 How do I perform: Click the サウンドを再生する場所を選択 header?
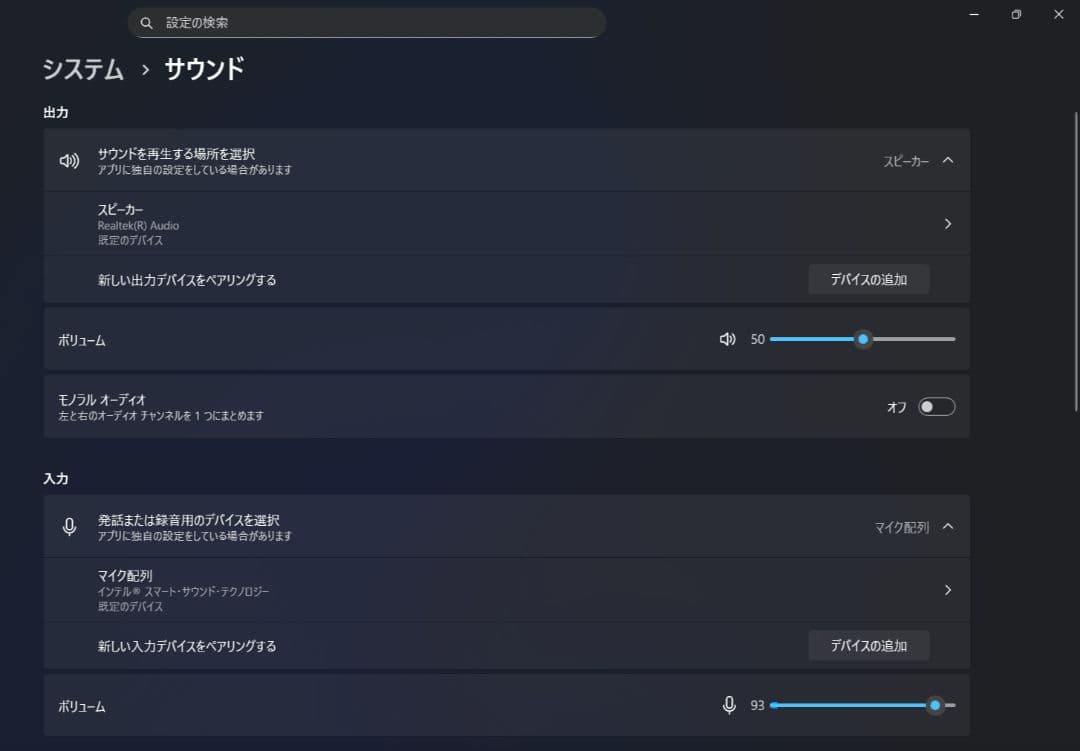click(x=176, y=154)
